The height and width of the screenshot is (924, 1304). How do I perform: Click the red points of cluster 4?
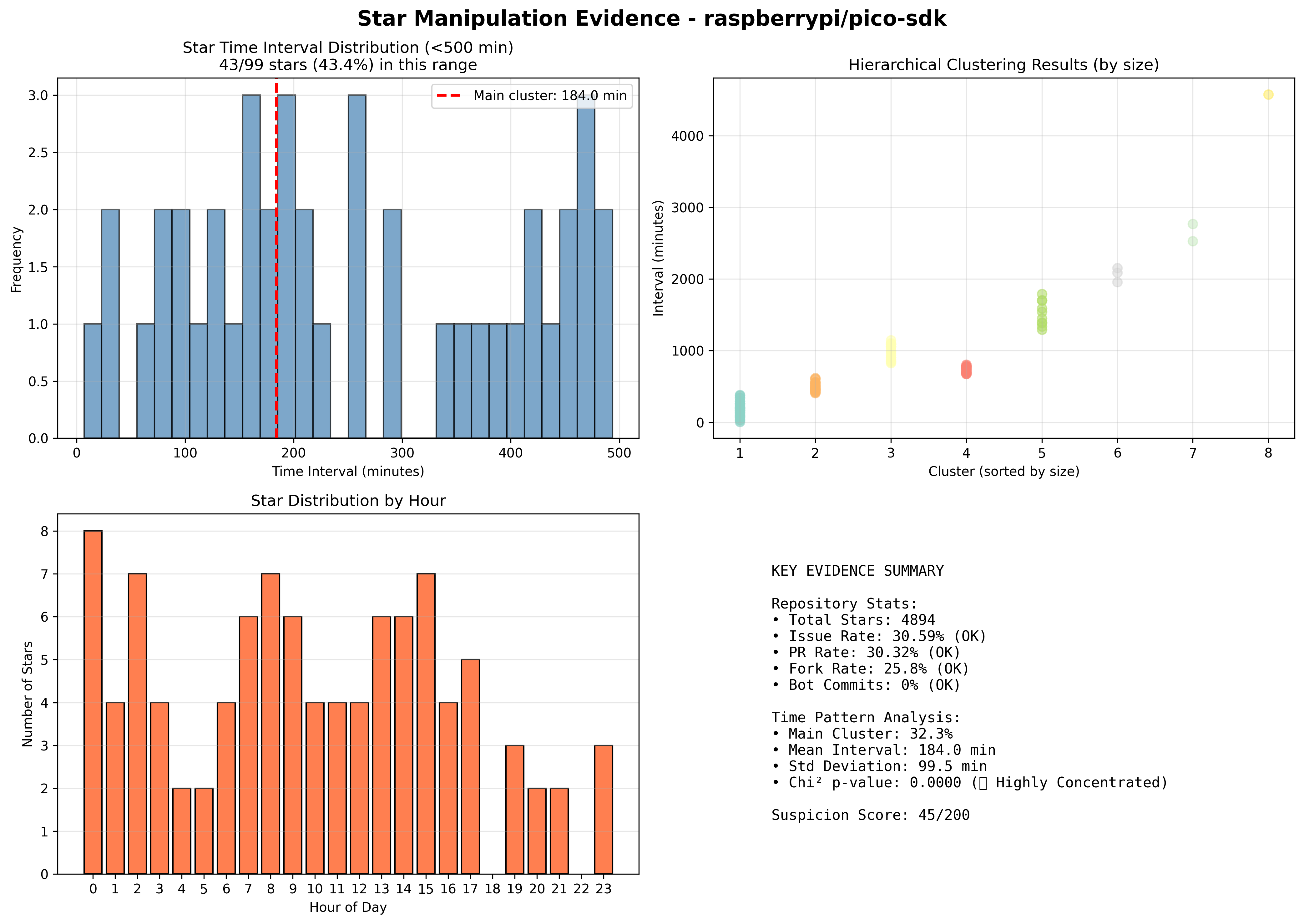coord(966,369)
